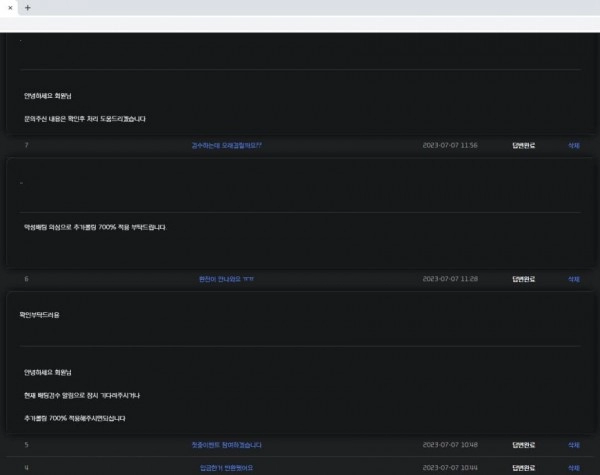Open inquiry titled 입금한거 반환됐어요
Viewport: 600px width, 475px height.
click(226, 468)
